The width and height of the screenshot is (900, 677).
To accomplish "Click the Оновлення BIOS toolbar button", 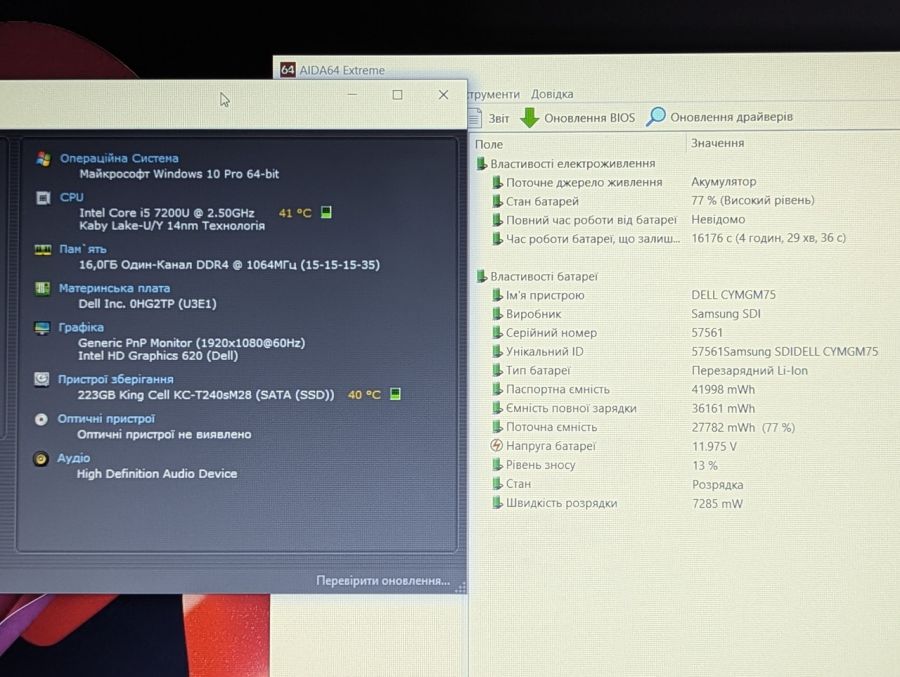I will (577, 118).
